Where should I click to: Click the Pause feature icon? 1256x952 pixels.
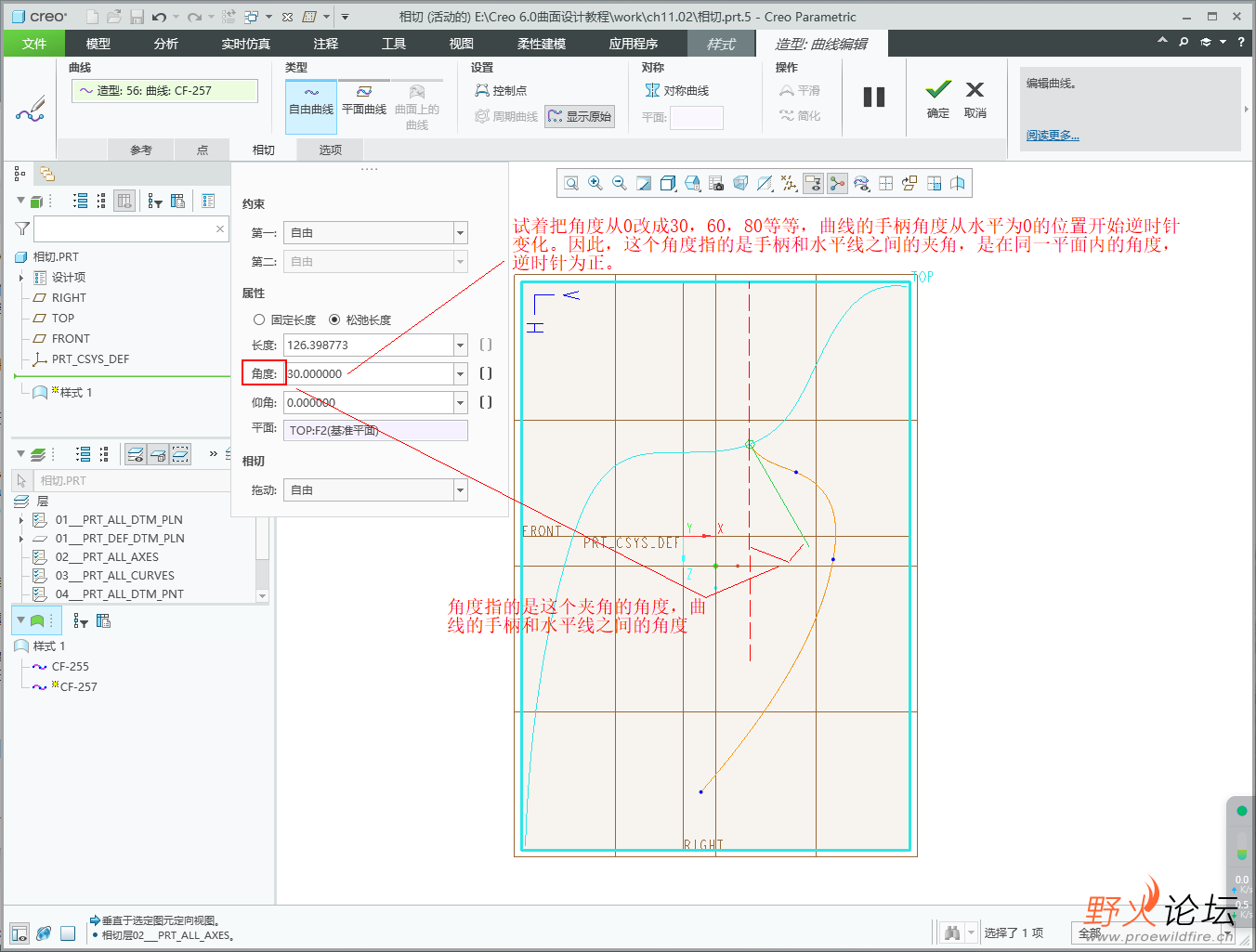click(873, 98)
